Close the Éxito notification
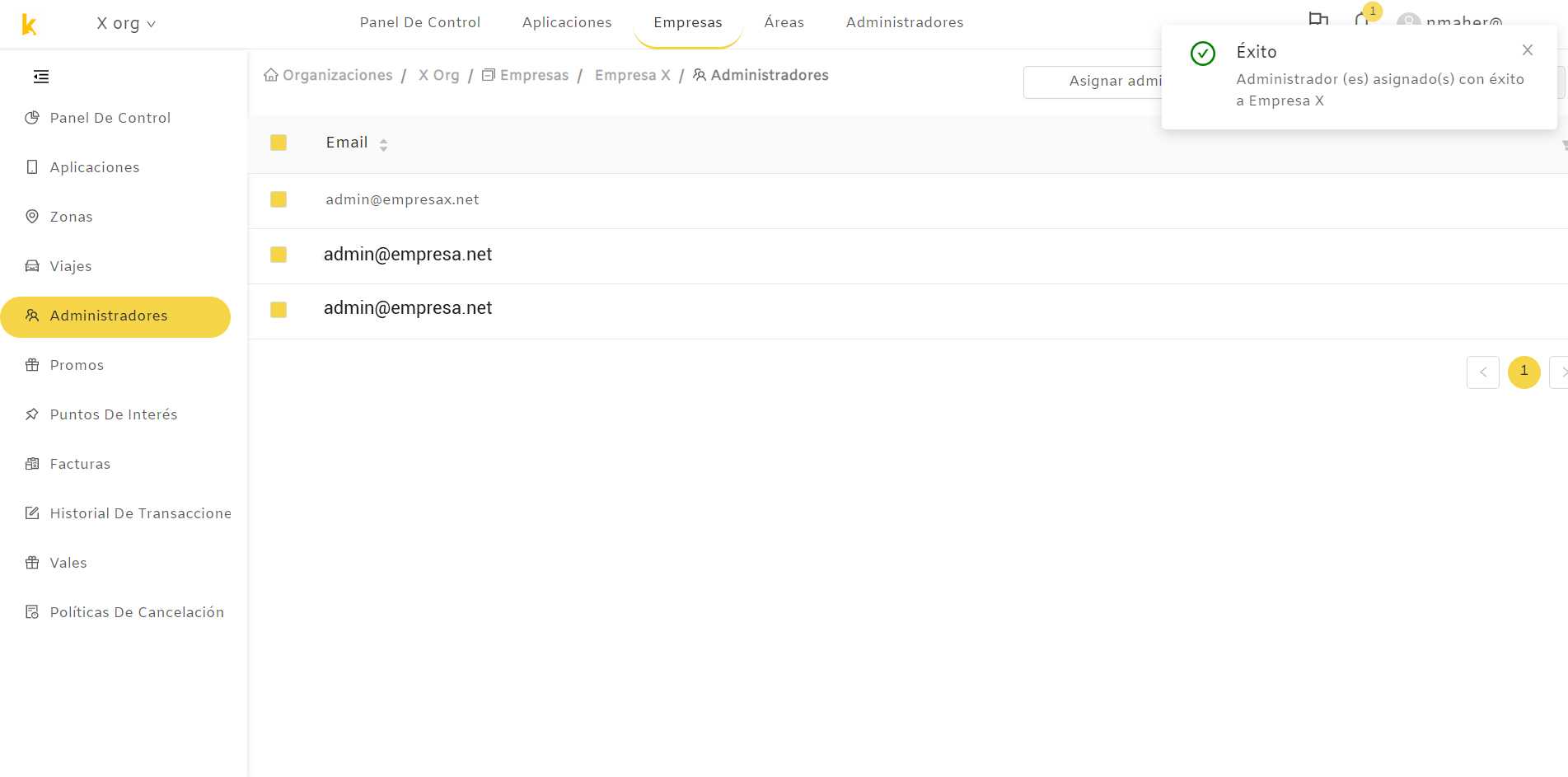 click(x=1528, y=50)
